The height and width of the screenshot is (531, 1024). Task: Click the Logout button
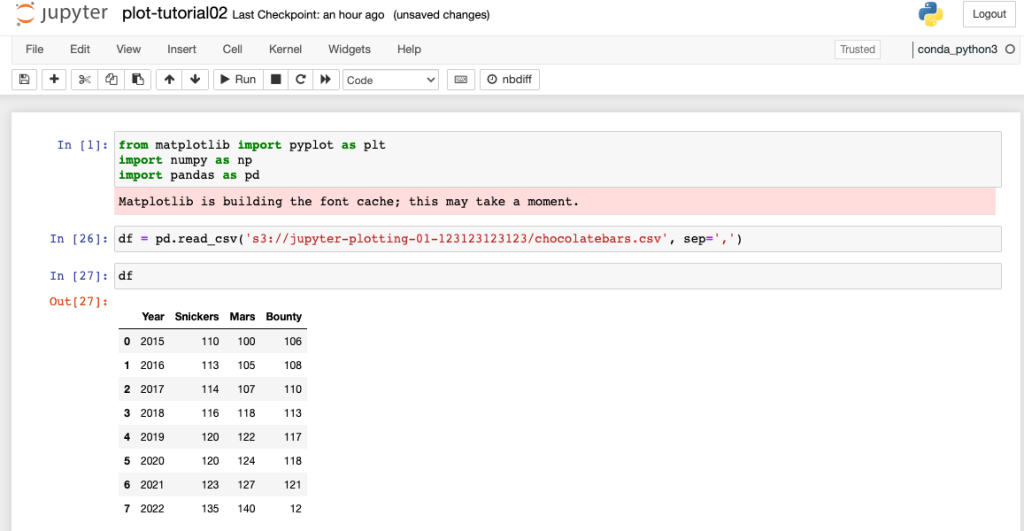(x=988, y=14)
